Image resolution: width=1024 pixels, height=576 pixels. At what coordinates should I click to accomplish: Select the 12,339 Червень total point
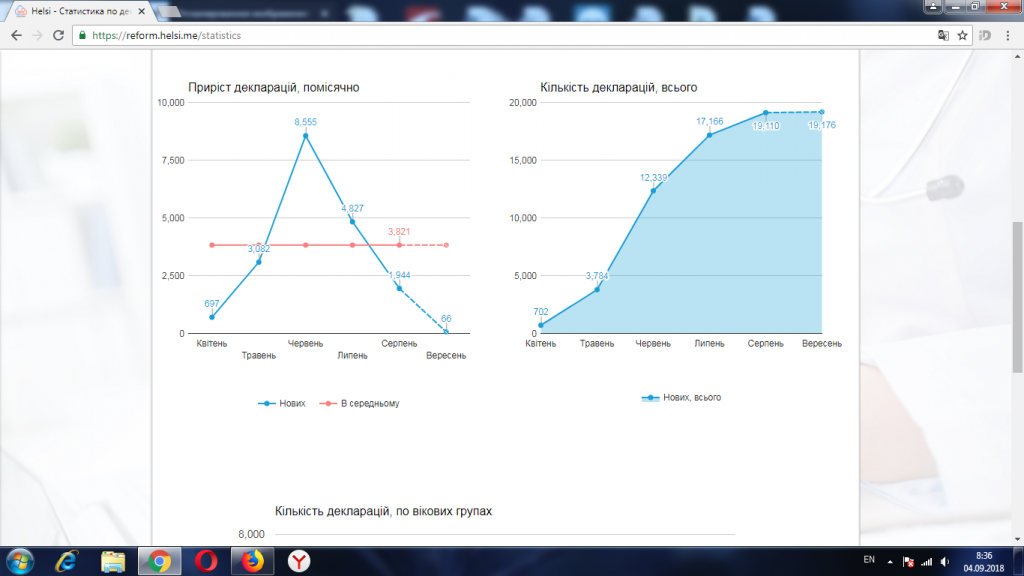click(653, 191)
